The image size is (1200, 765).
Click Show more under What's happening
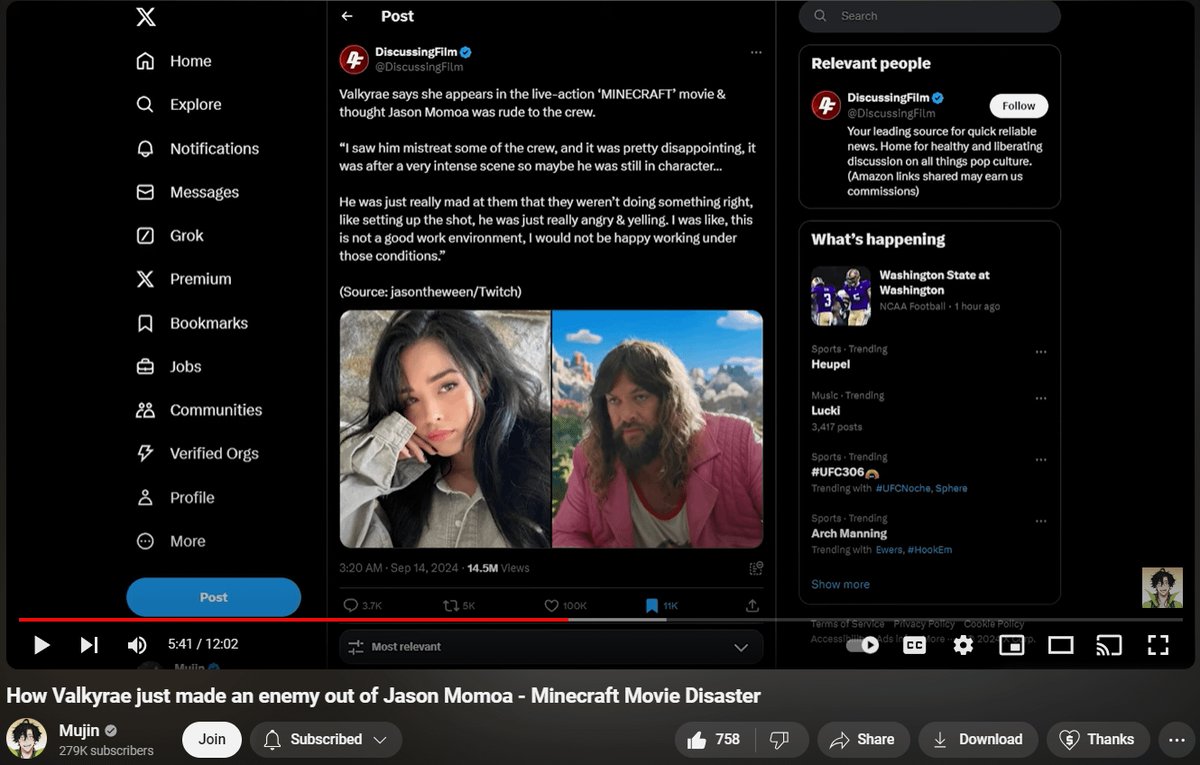(x=840, y=584)
